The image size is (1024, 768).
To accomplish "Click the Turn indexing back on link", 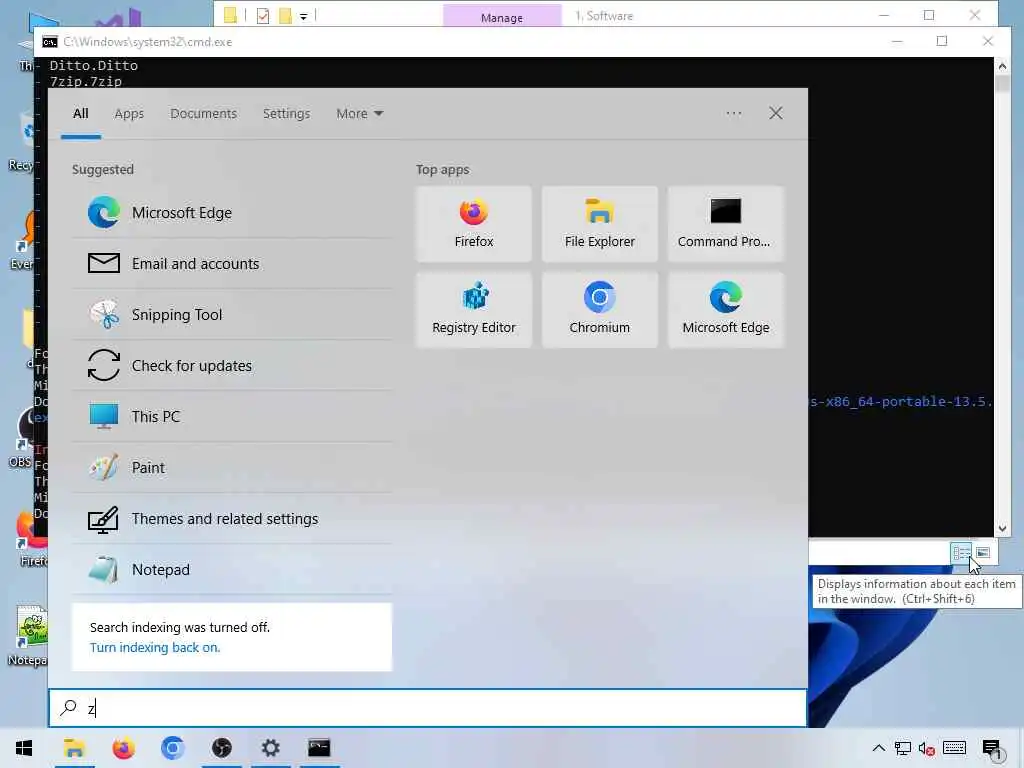I will click(x=155, y=648).
